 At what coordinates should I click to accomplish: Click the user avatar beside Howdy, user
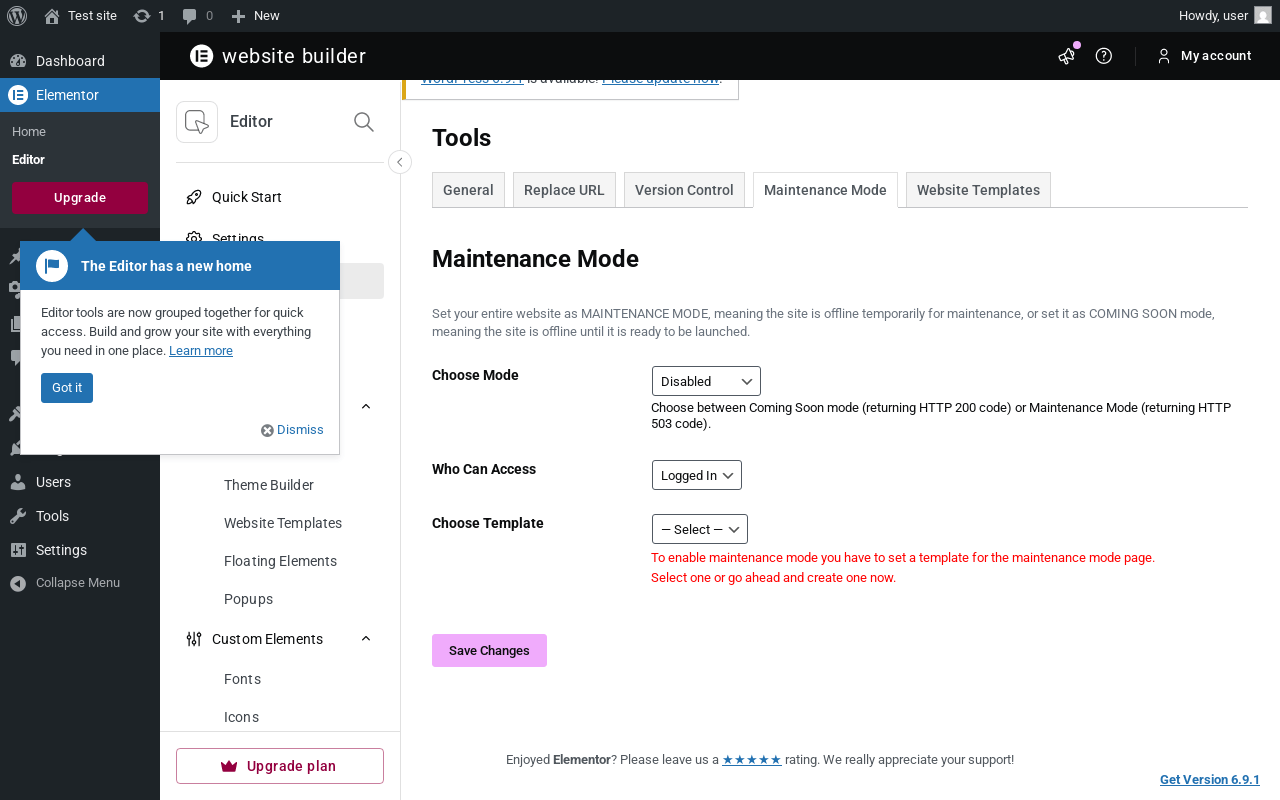(x=1263, y=16)
